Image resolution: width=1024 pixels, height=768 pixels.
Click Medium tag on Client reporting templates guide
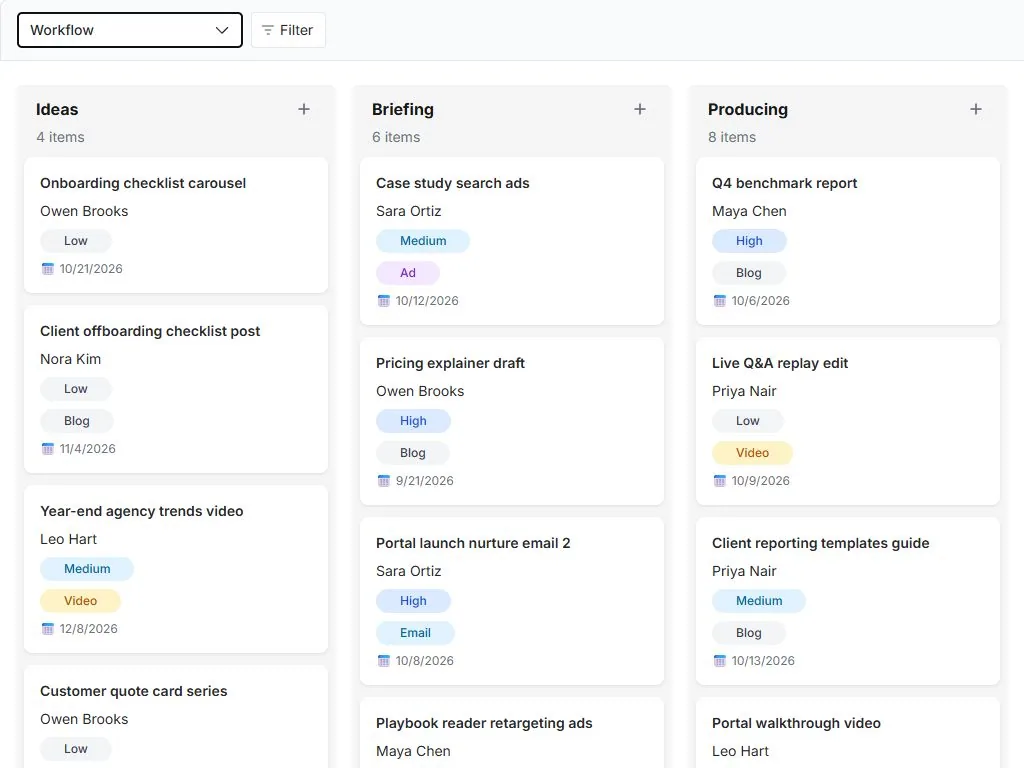coord(759,601)
